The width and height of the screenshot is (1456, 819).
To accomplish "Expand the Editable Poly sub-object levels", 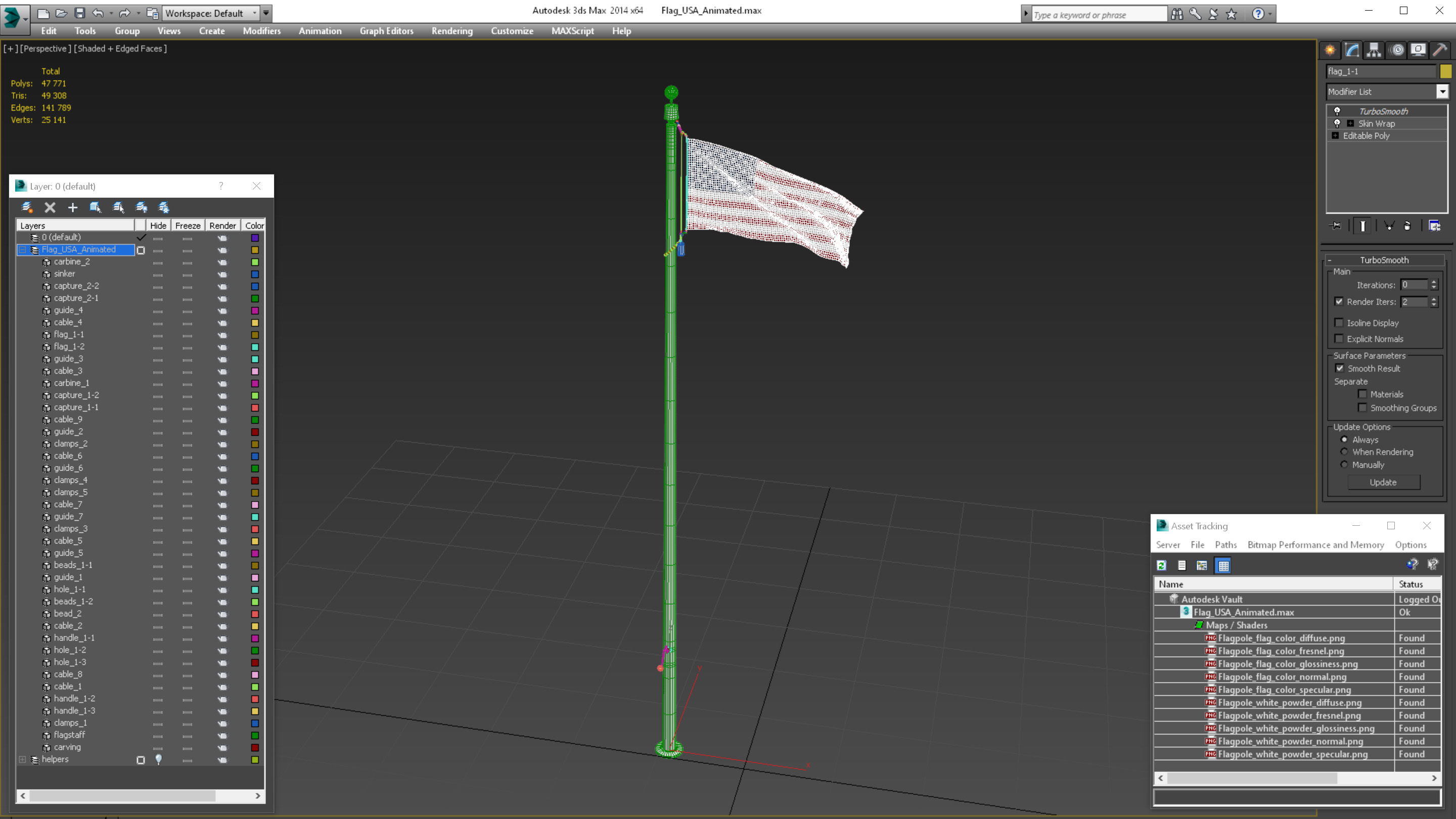I will pyautogui.click(x=1335, y=135).
